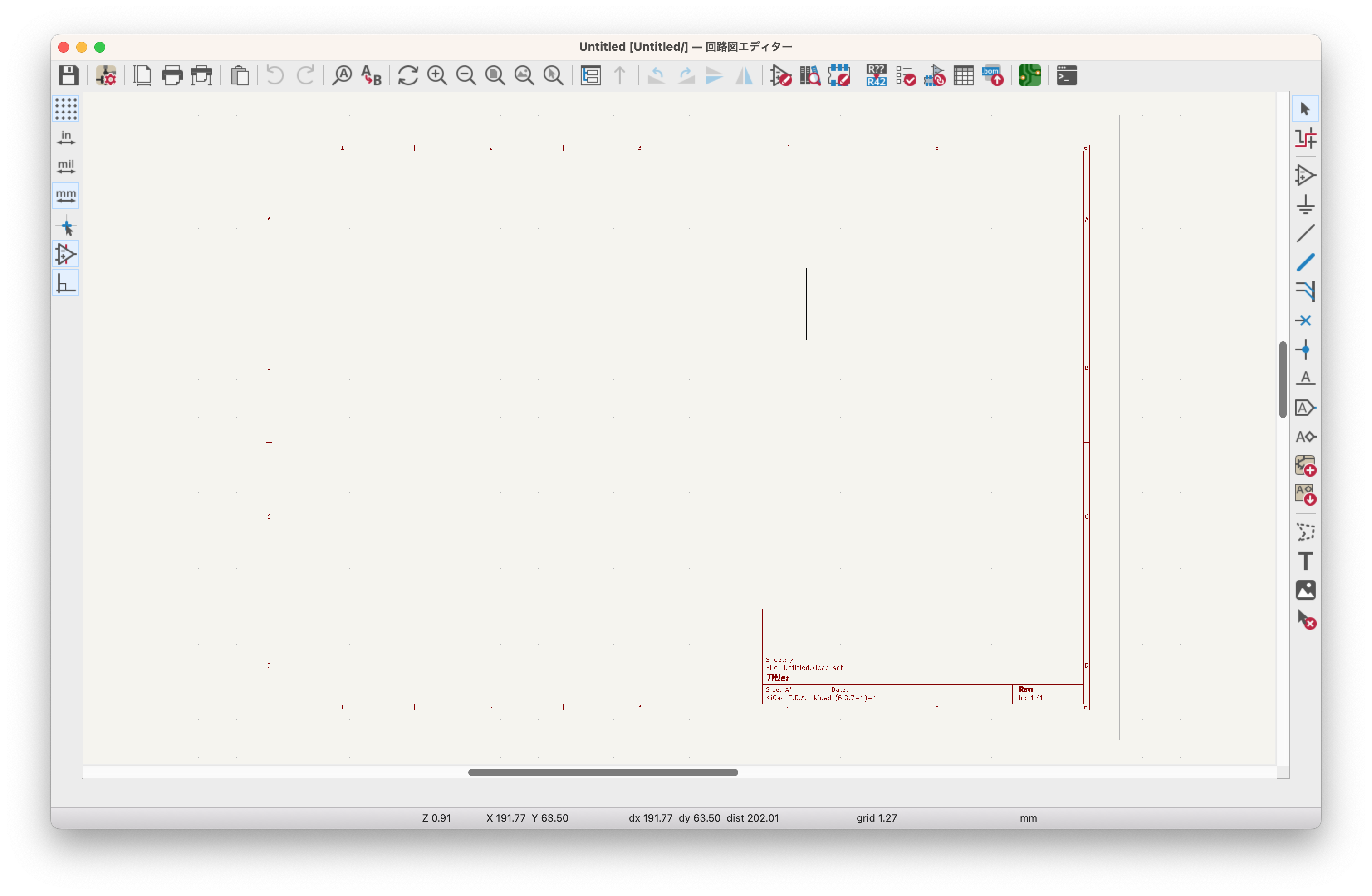Mirror selection vertically
The width and height of the screenshot is (1372, 896).
(715, 75)
